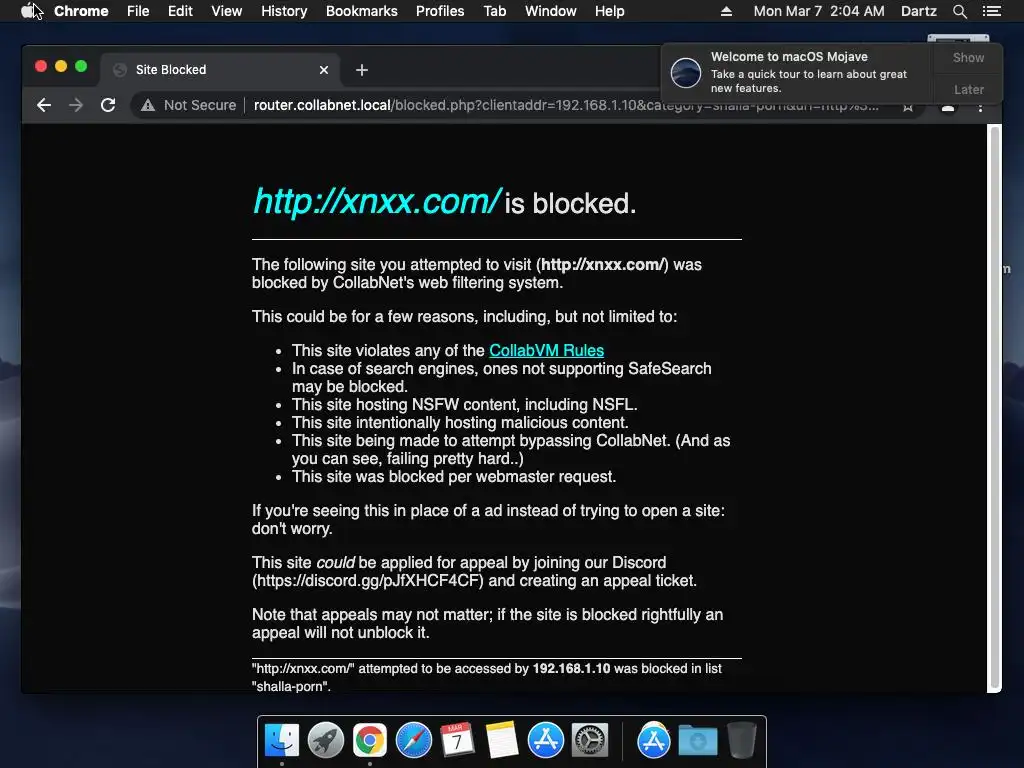Open App Store icon right of Dock divider
The image size is (1024, 768).
[654, 741]
